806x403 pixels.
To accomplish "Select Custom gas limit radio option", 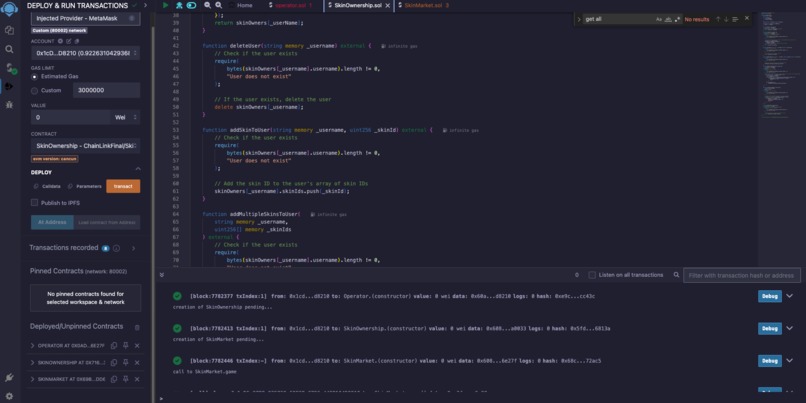I will tap(34, 90).
